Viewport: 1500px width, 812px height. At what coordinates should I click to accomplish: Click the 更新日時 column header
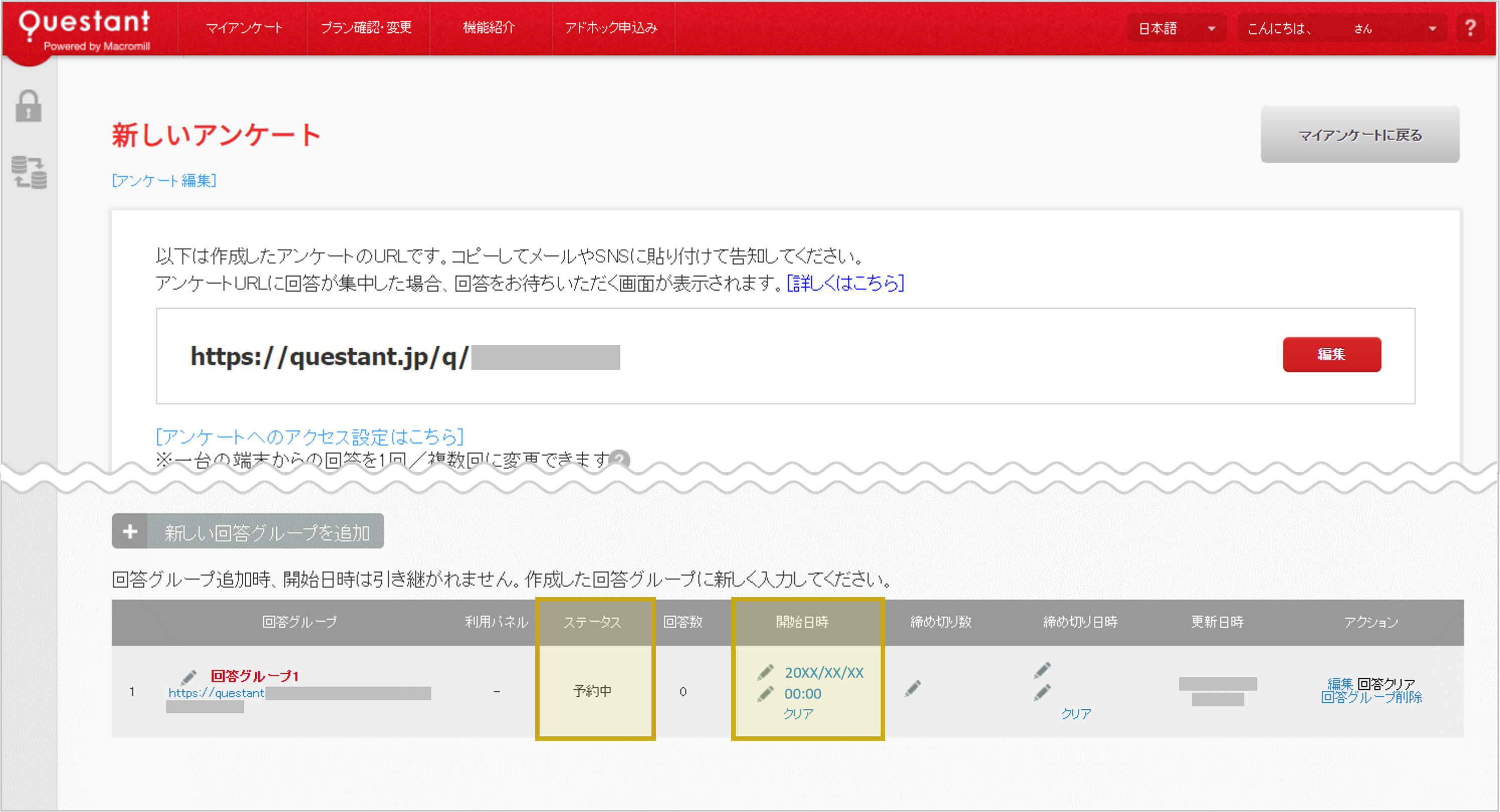(x=1218, y=622)
